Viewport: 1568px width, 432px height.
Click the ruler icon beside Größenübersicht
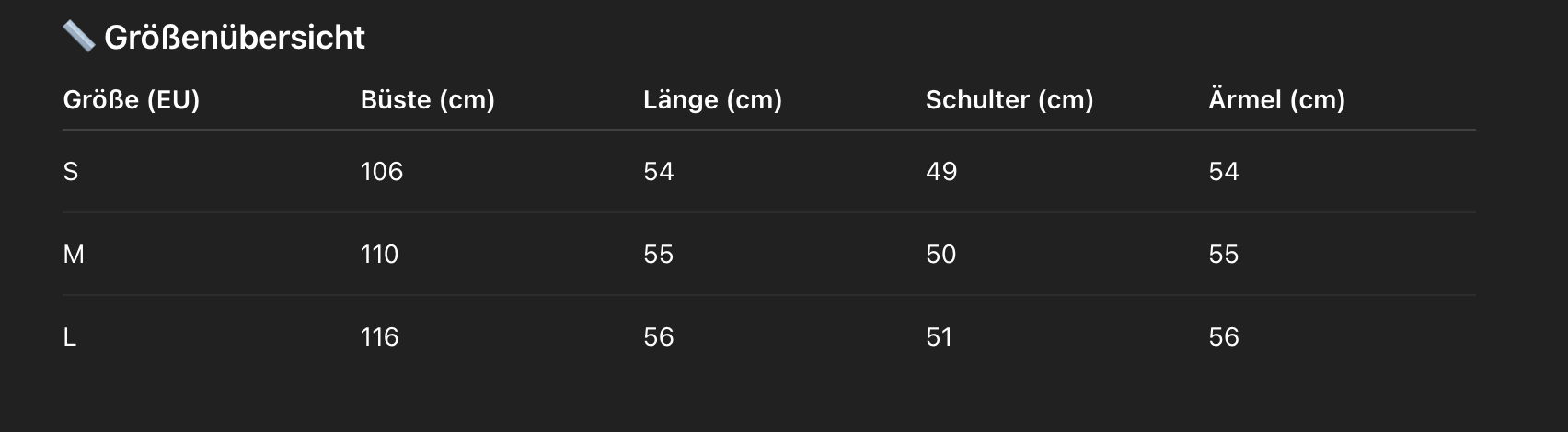[x=79, y=37]
